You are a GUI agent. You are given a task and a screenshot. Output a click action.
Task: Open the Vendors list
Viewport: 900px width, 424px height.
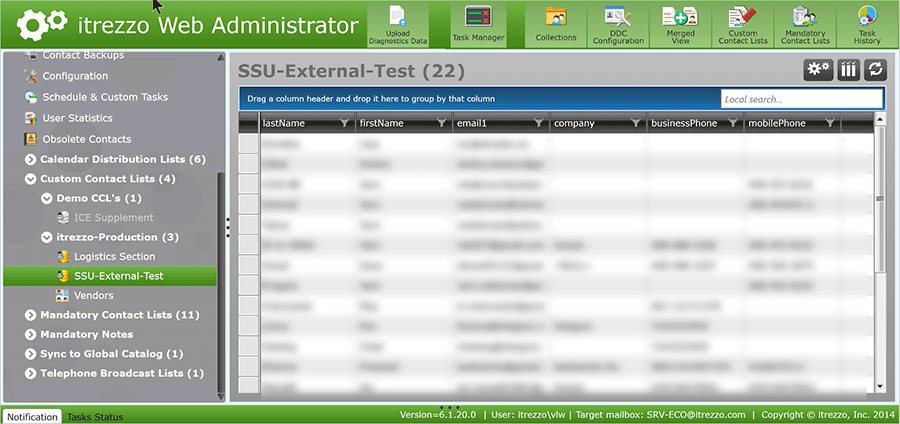tap(94, 295)
